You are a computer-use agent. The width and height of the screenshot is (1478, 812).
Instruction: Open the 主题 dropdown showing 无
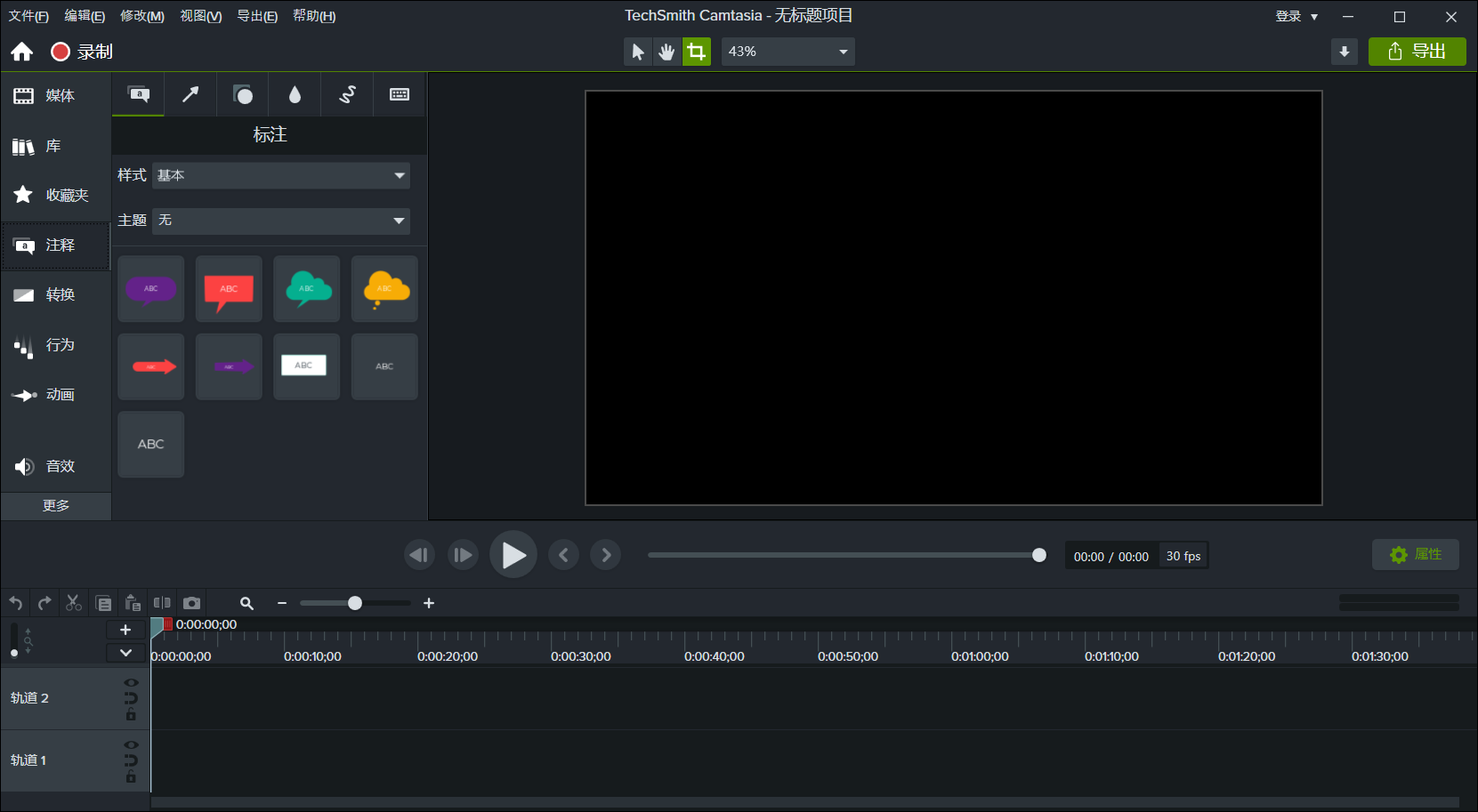tap(281, 221)
